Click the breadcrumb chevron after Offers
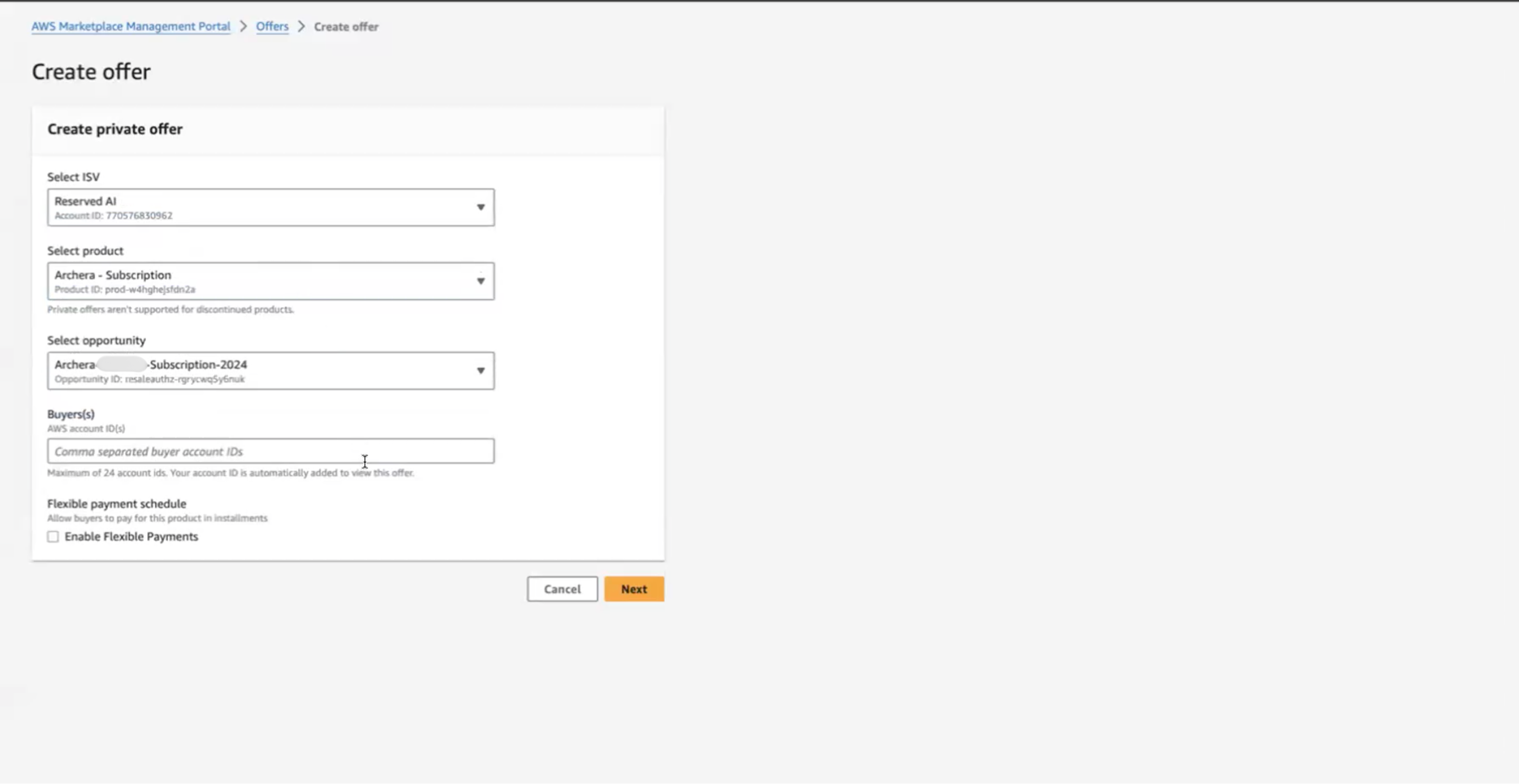Viewport: 1519px width, 784px height. pyautogui.click(x=301, y=27)
